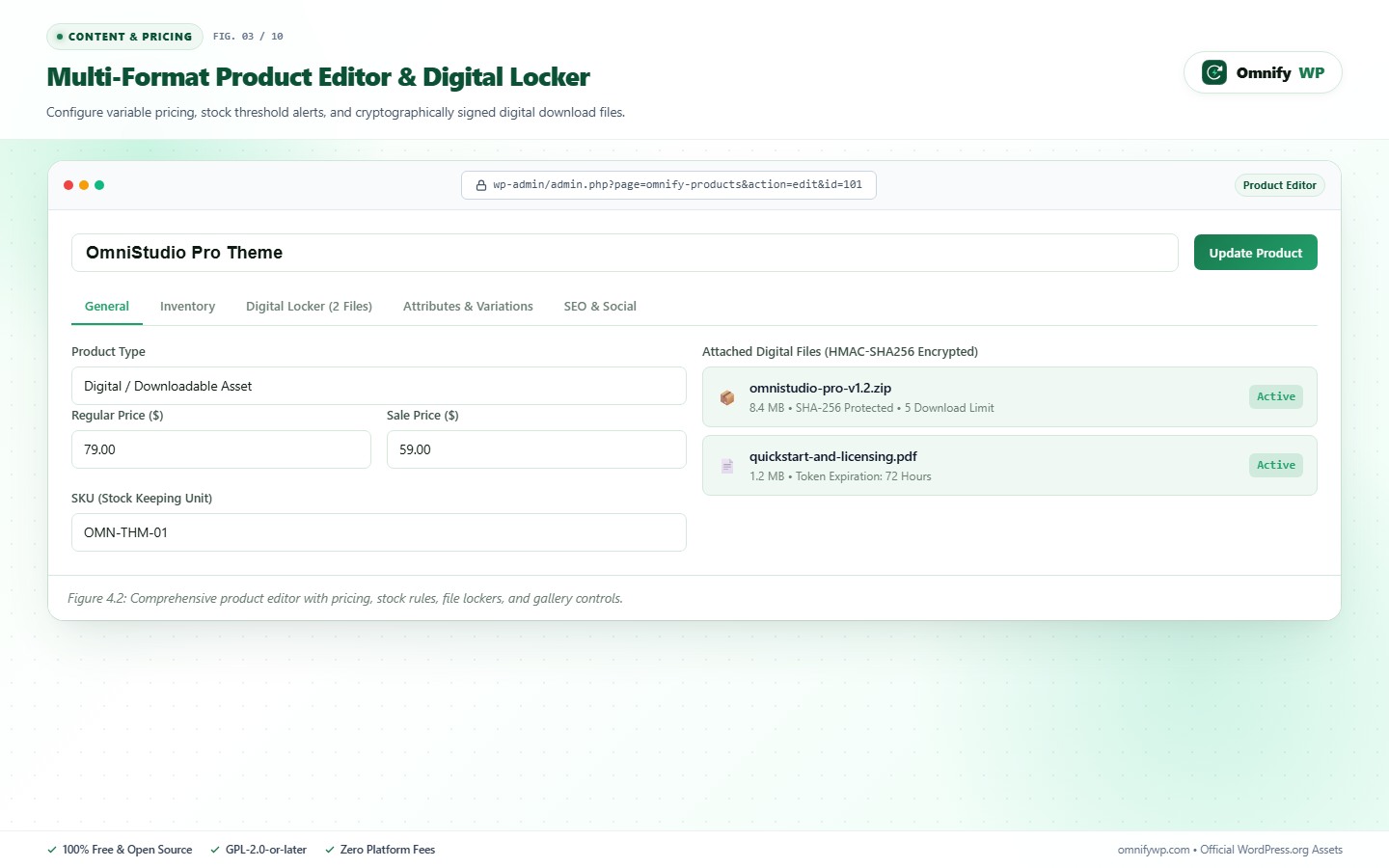The height and width of the screenshot is (868, 1389).
Task: Open the Digital Locker (2 Files) tab
Action: tap(309, 307)
